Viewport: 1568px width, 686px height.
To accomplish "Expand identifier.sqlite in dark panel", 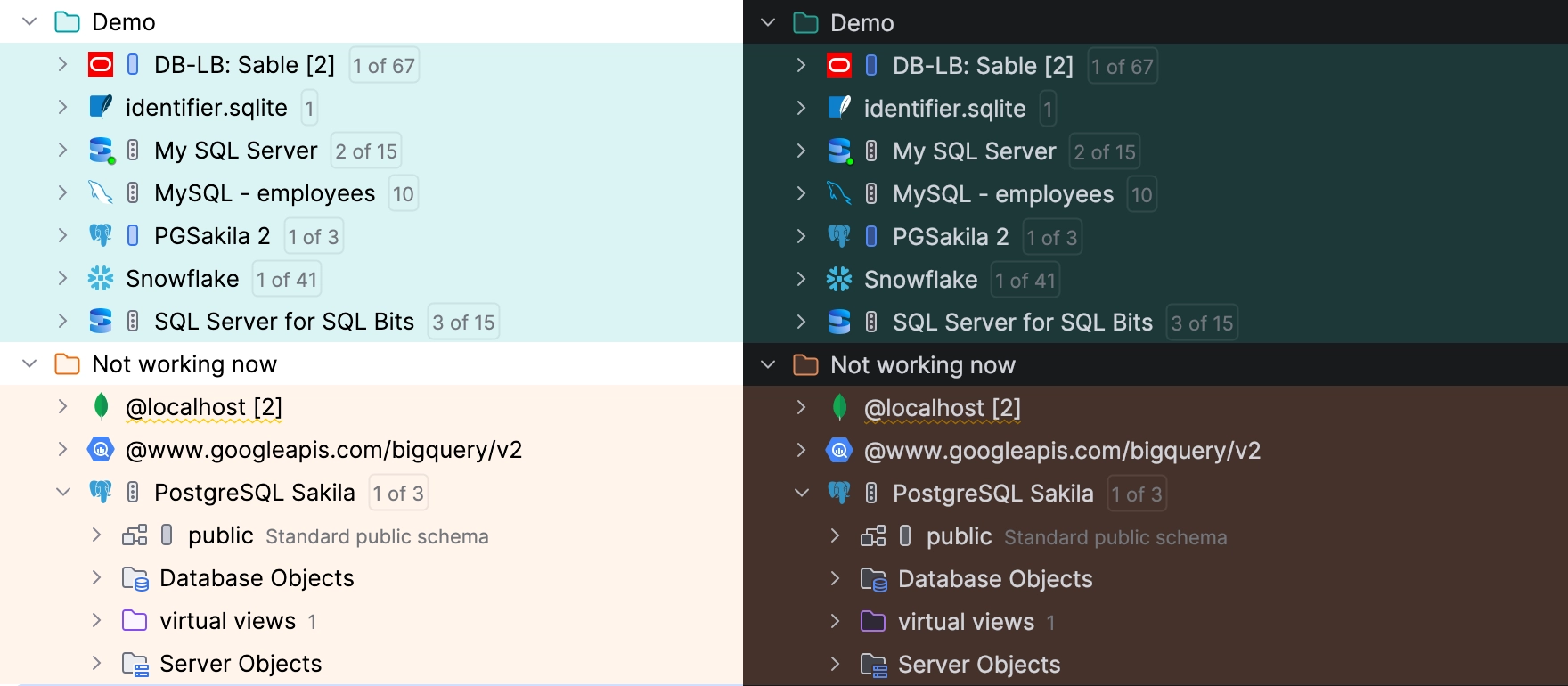I will tap(802, 108).
